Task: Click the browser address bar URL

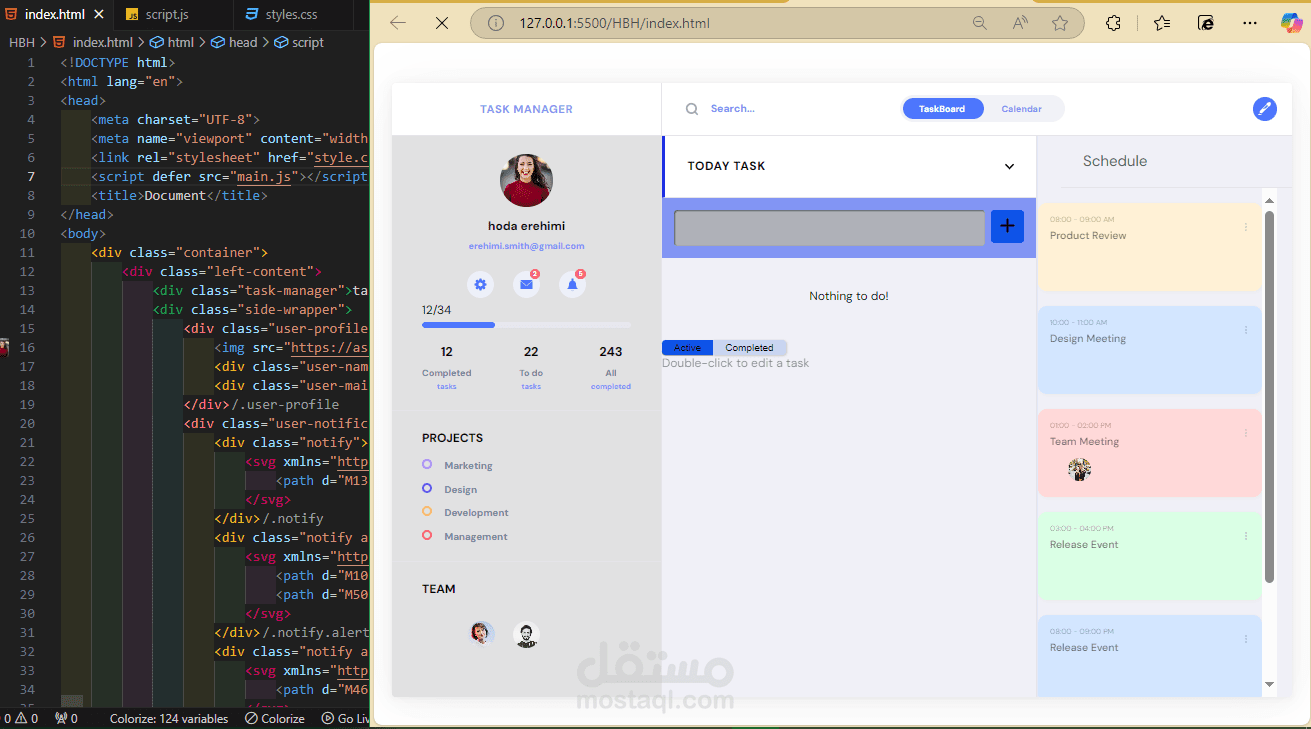Action: click(x=614, y=23)
